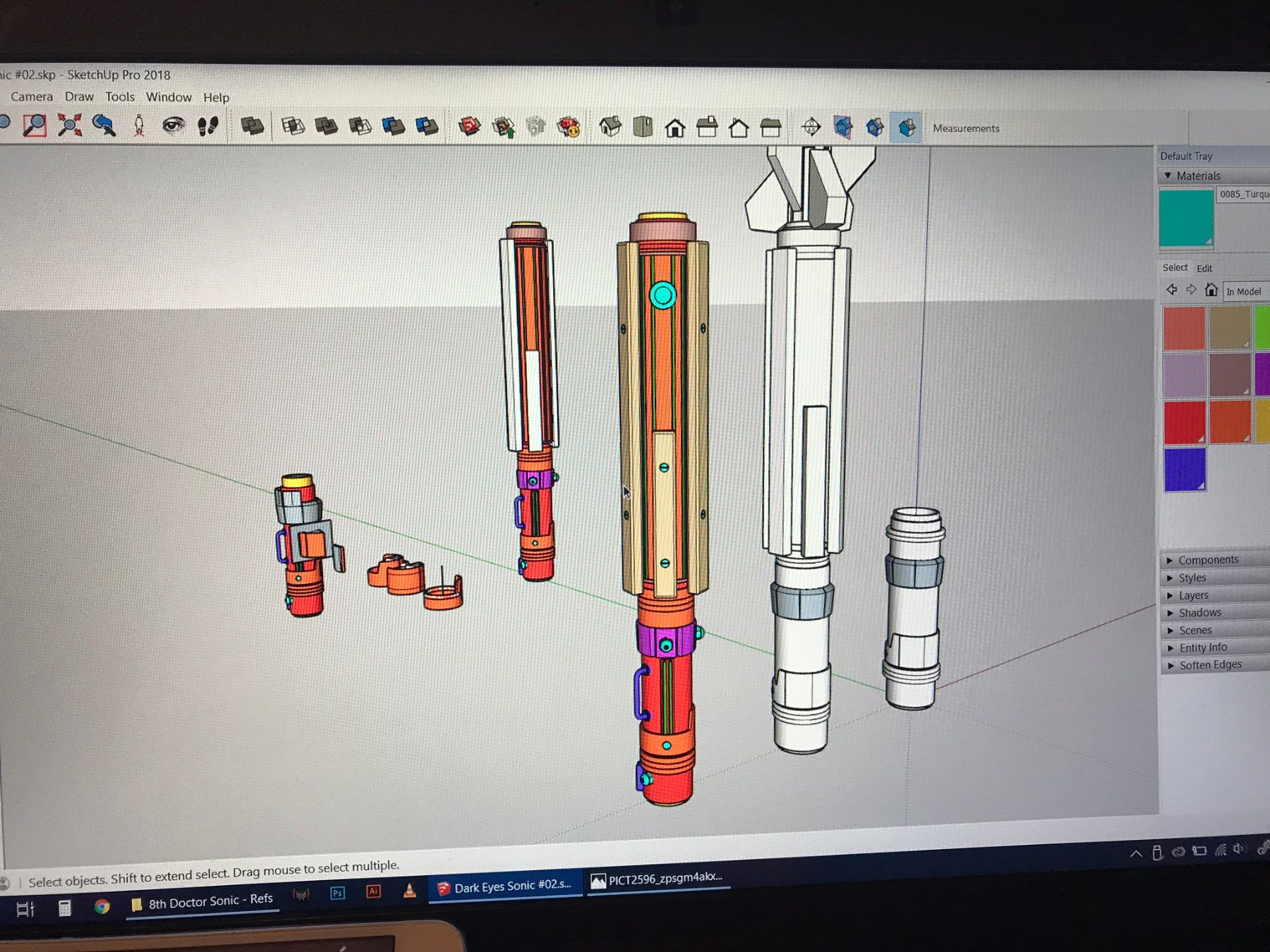This screenshot has width=1270, height=952.
Task: Click the material name field 0085_Turquoise
Action: pos(1244,195)
